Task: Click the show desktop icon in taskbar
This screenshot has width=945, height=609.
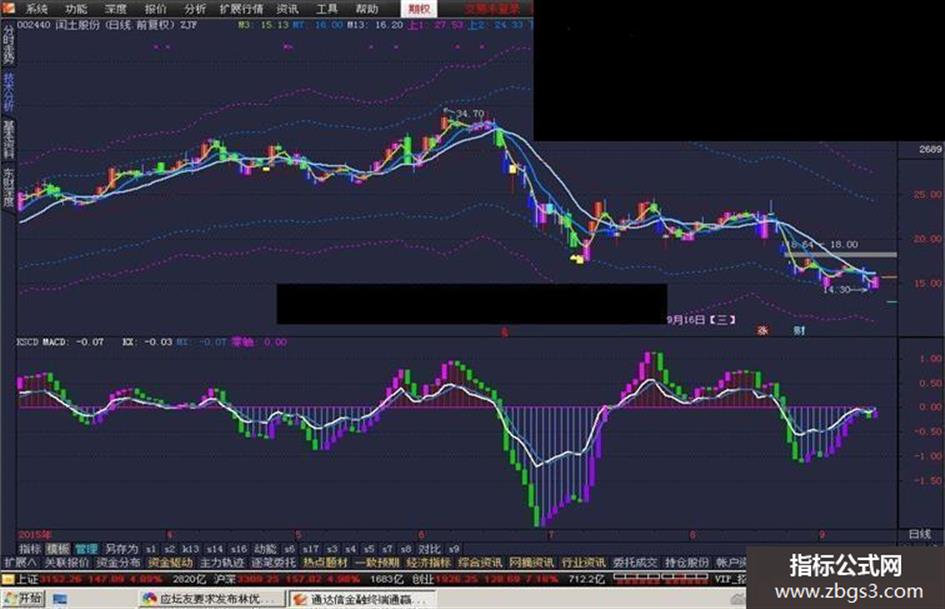Action: pyautogui.click(x=60, y=599)
